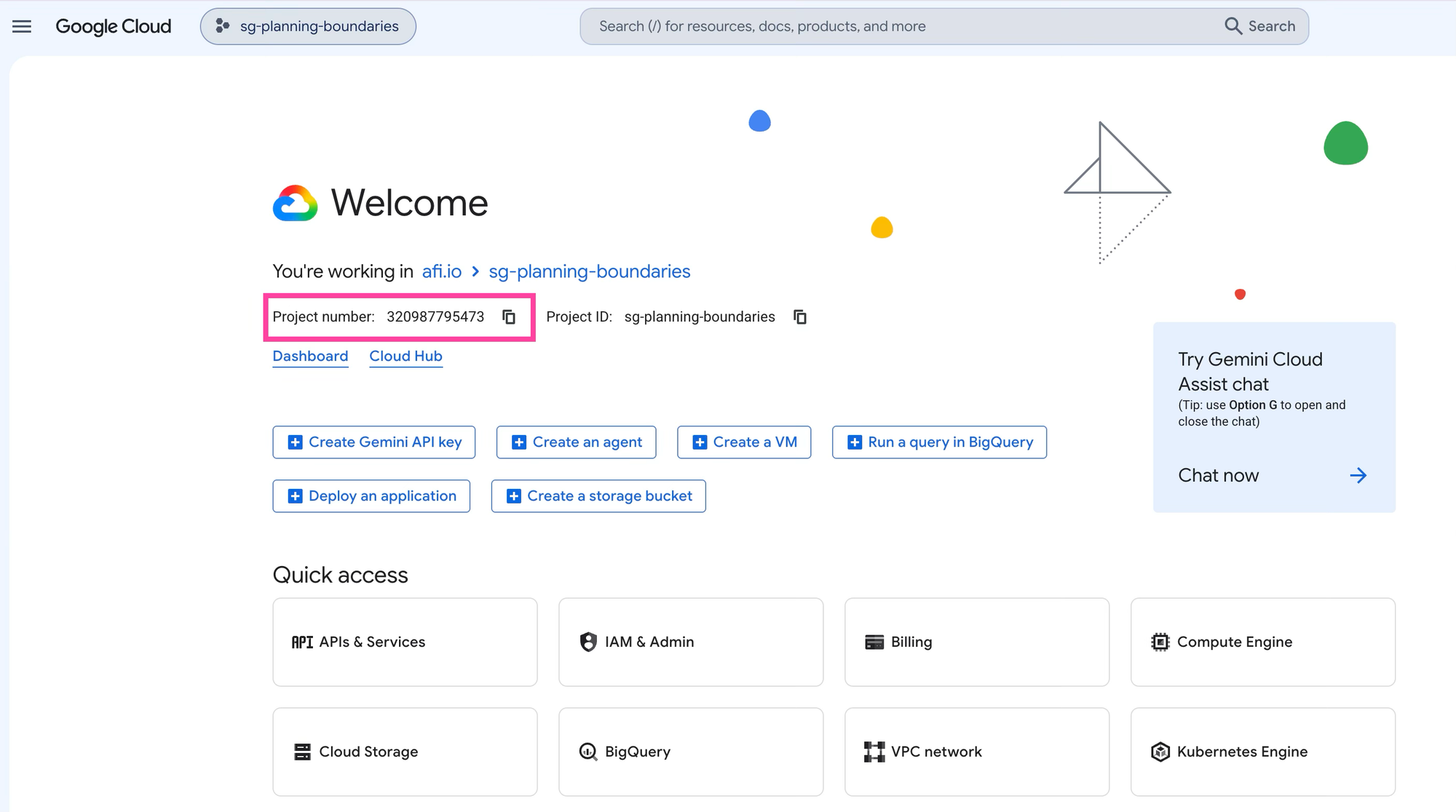1456x812 pixels.
Task: Open the BigQuery quick access card
Action: pyautogui.click(x=691, y=752)
